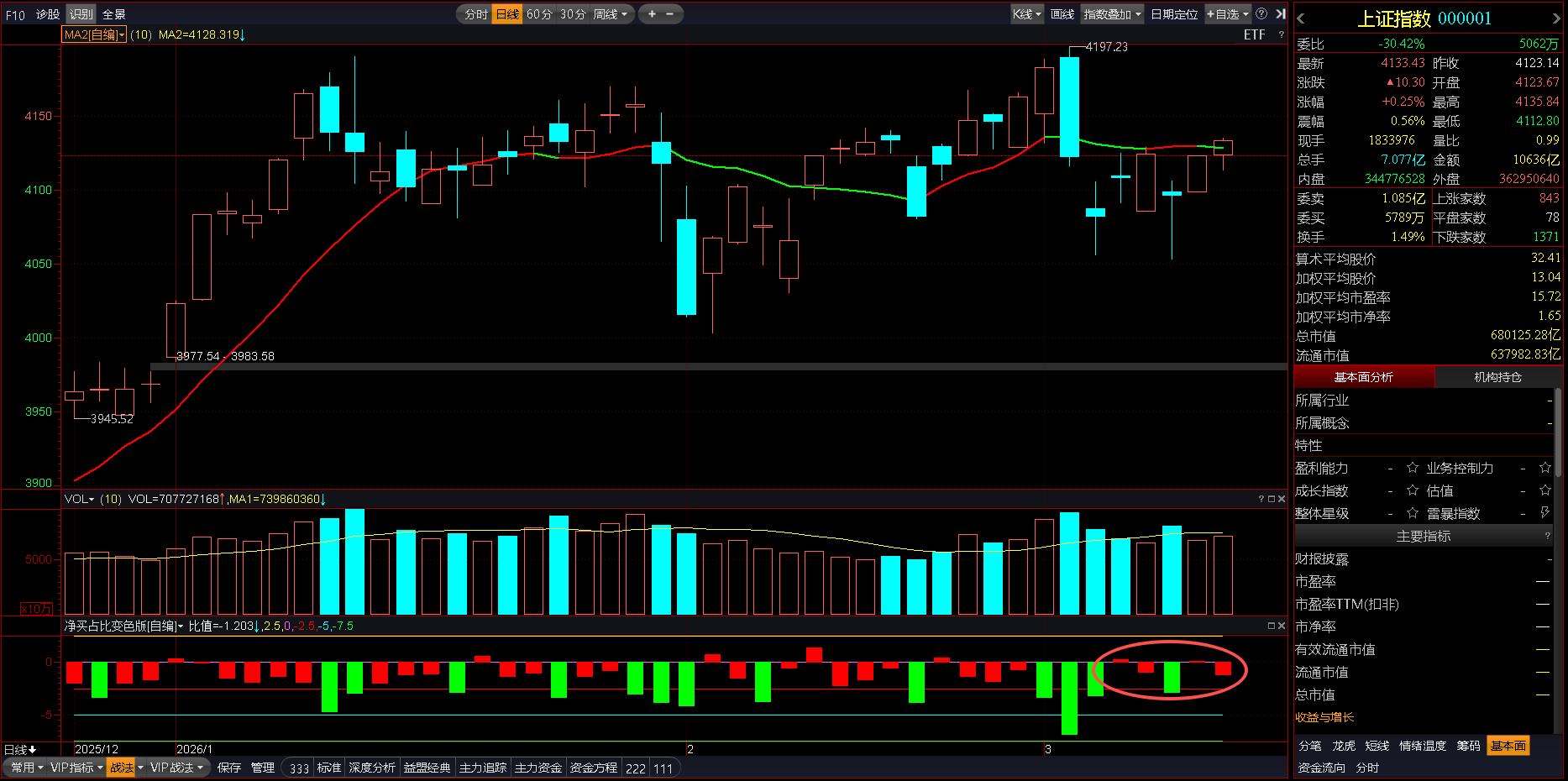Click the help question mark beside 自选
This screenshot has width=1568, height=781.
click(1261, 14)
